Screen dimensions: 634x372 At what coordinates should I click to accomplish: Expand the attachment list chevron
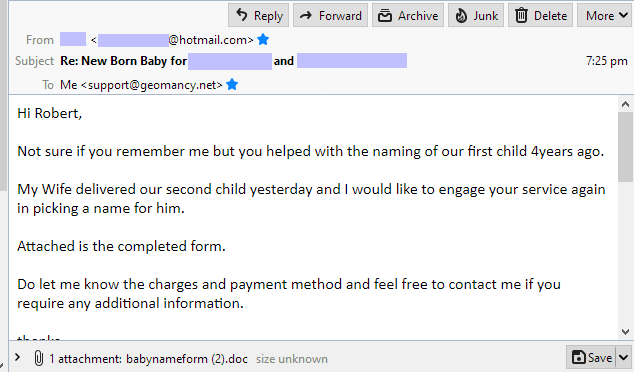click(17, 357)
